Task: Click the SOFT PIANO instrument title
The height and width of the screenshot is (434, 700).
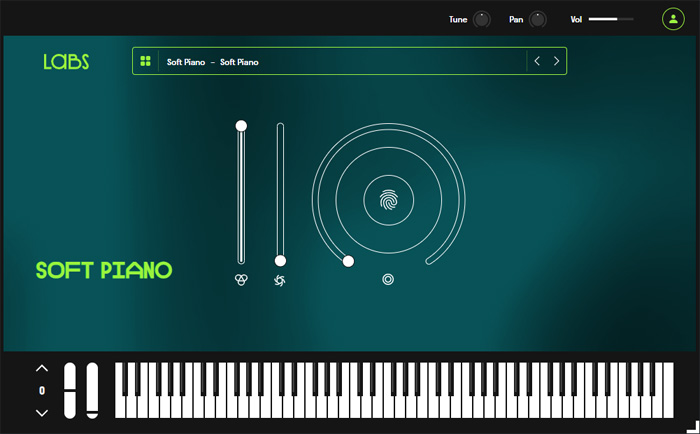Action: pyautogui.click(x=104, y=270)
